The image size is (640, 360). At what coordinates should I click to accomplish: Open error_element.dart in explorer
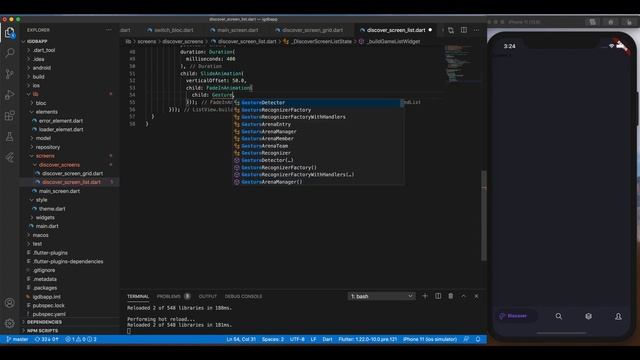click(61, 121)
